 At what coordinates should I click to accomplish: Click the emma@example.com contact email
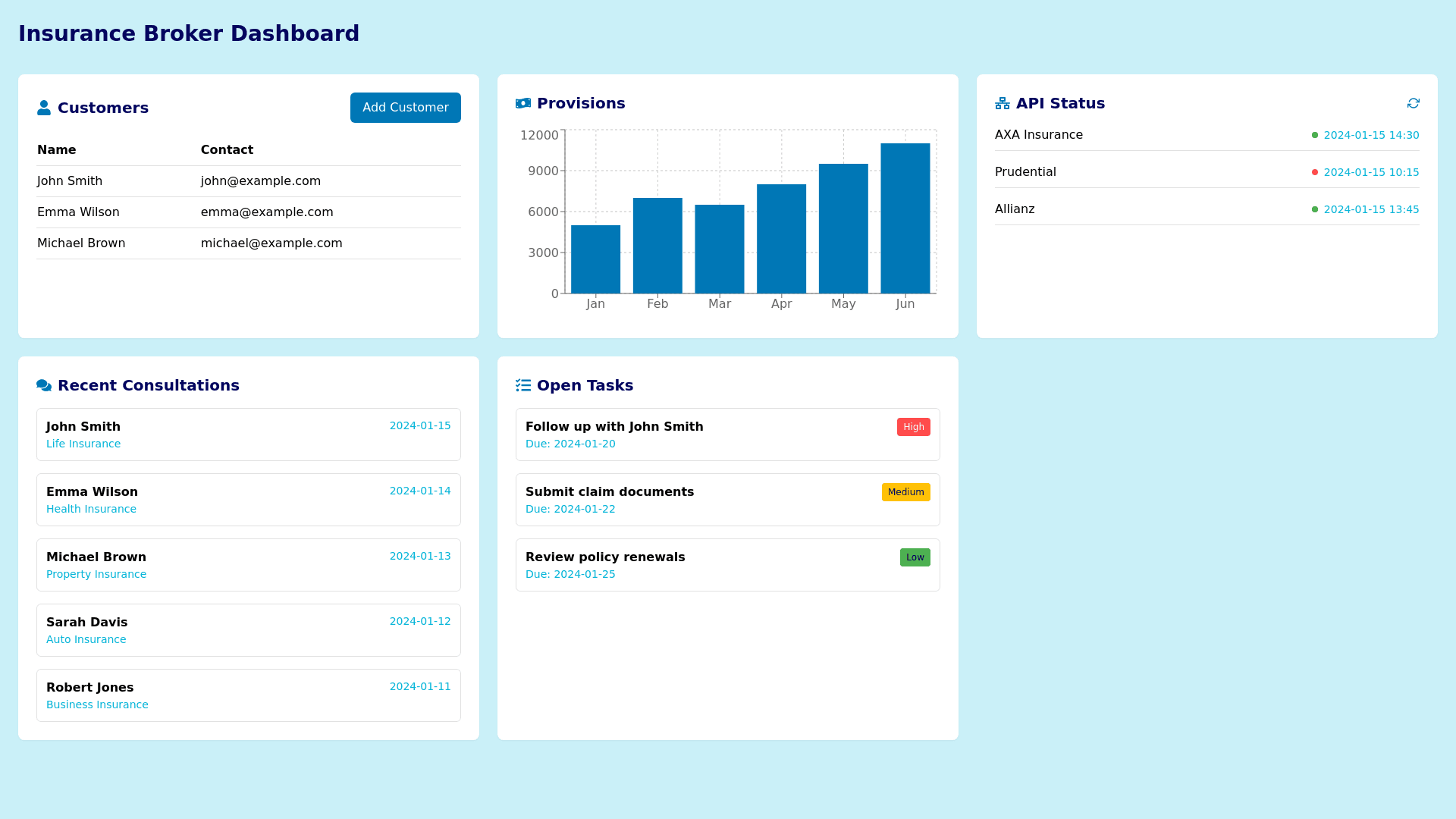tap(267, 212)
